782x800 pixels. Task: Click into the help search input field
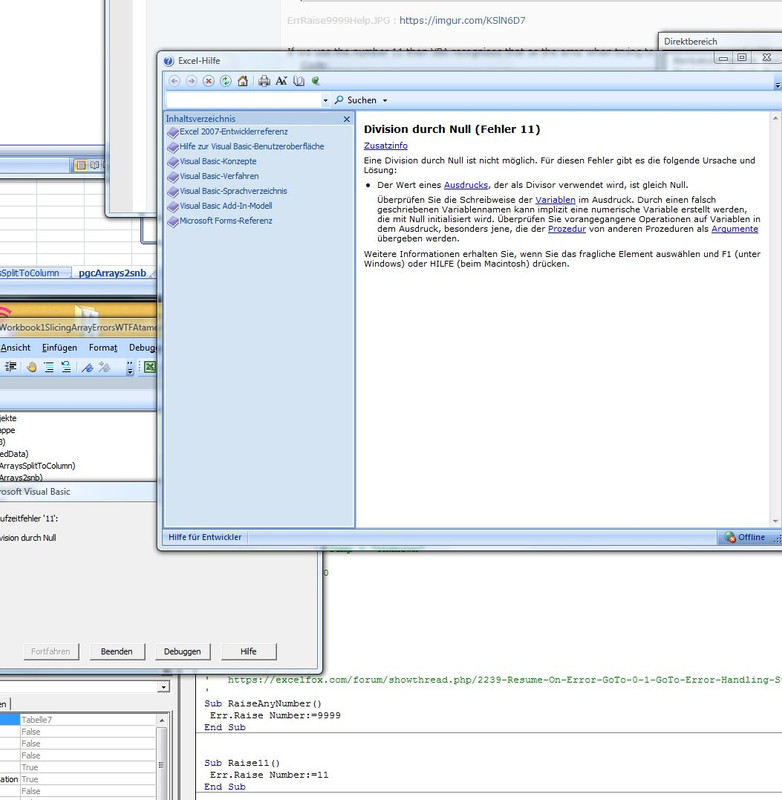244,101
